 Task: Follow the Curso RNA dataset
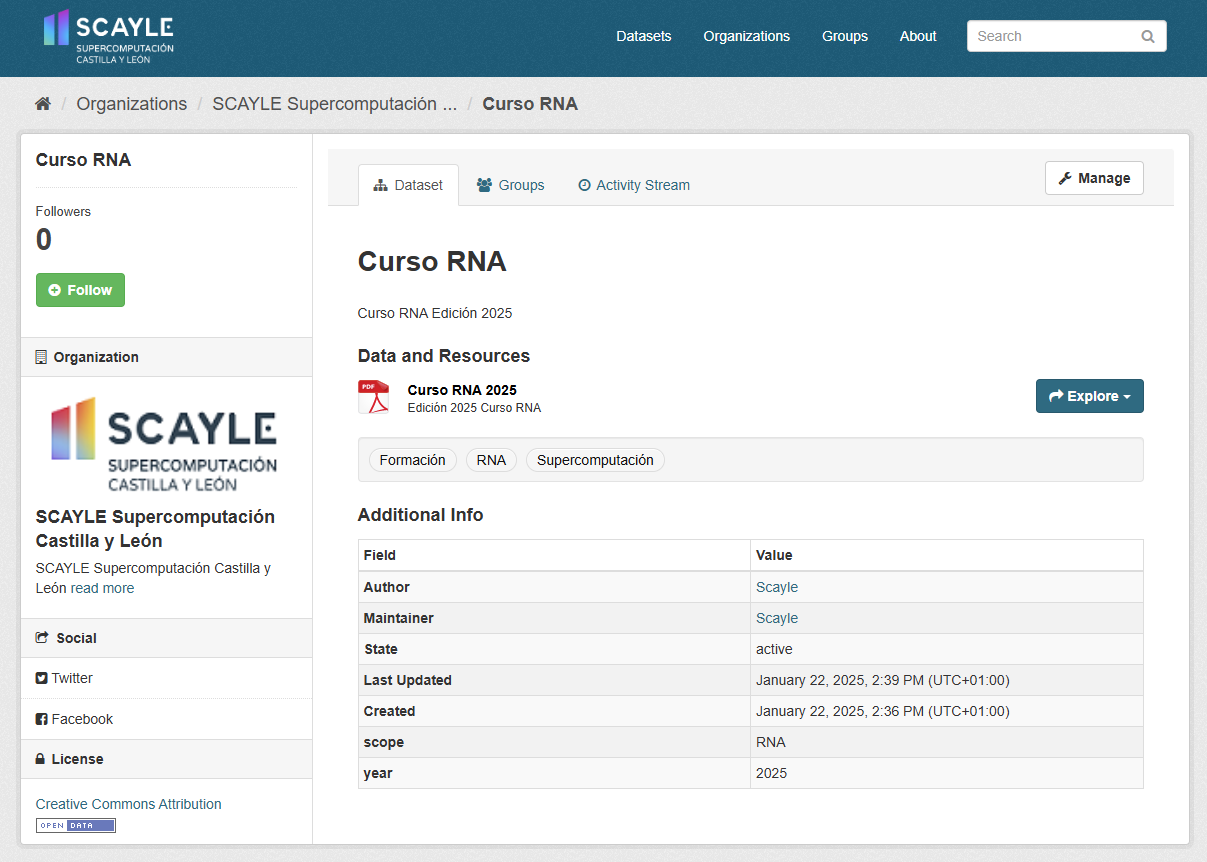tap(80, 290)
